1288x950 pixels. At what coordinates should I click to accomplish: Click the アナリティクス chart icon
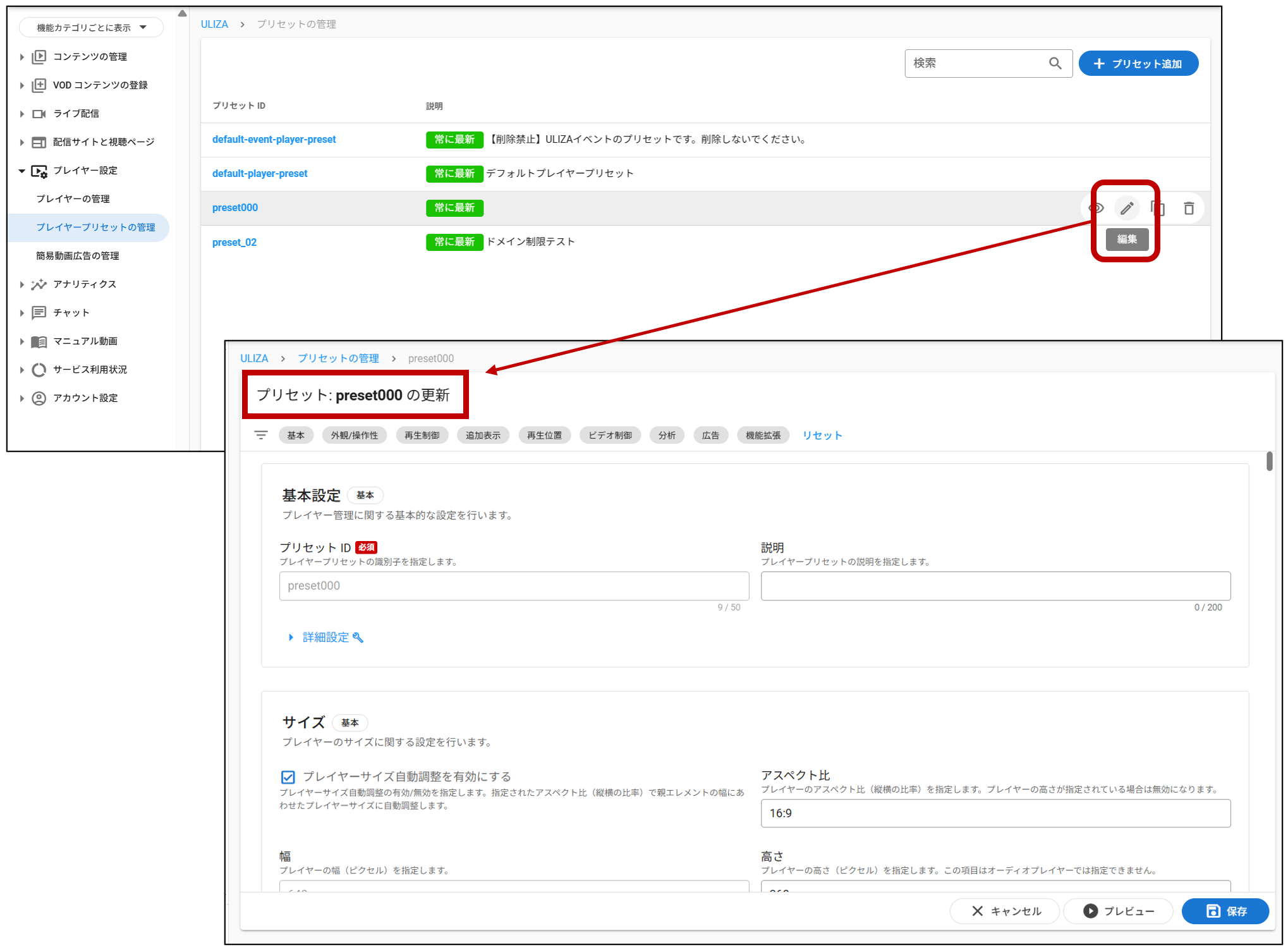pos(39,284)
